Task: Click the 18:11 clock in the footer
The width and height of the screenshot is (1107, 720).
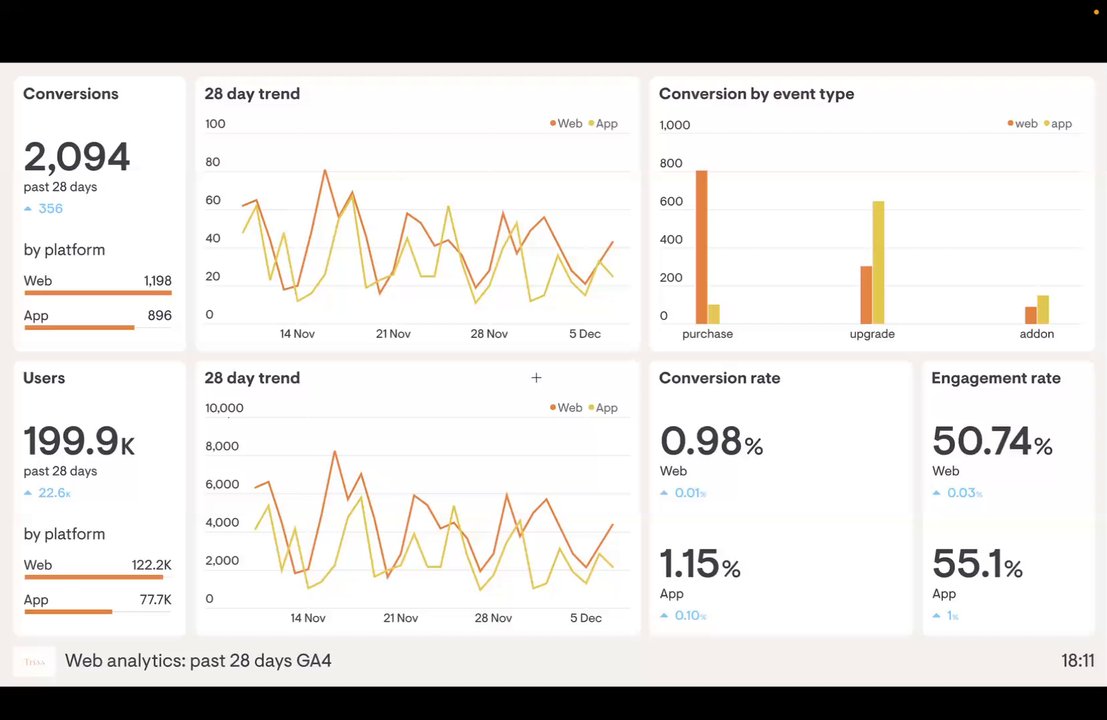Action: (1077, 661)
